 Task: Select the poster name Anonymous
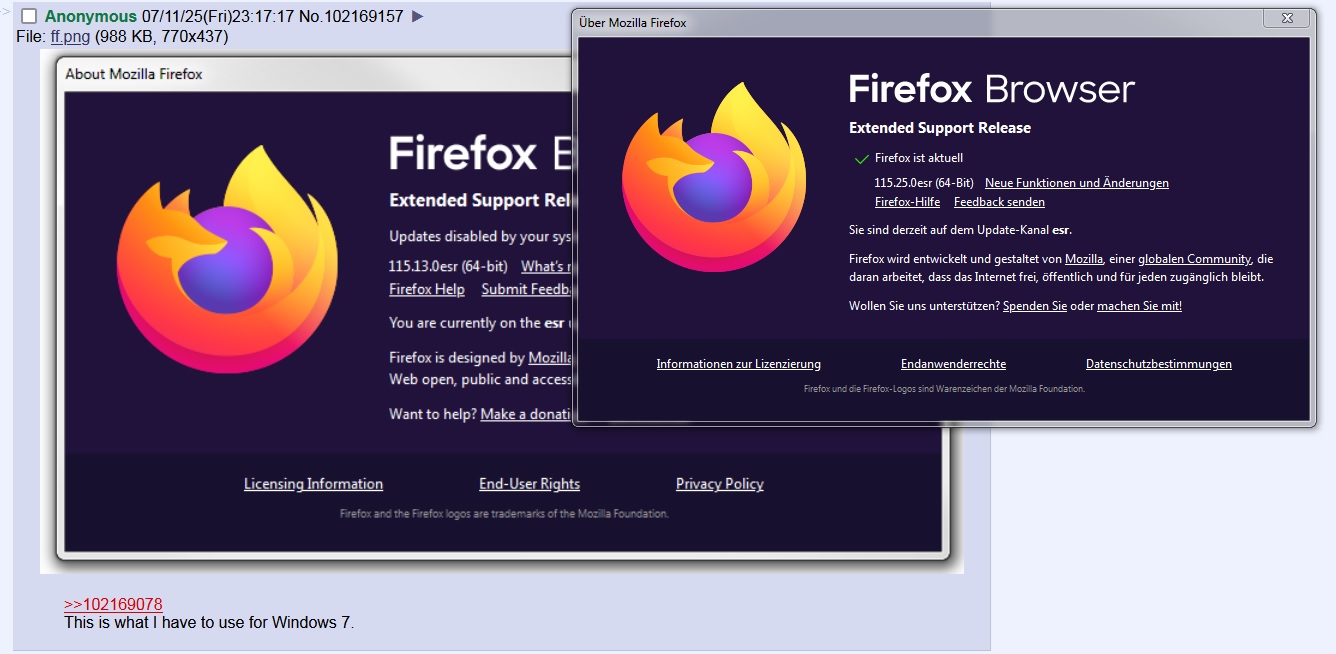click(x=91, y=16)
